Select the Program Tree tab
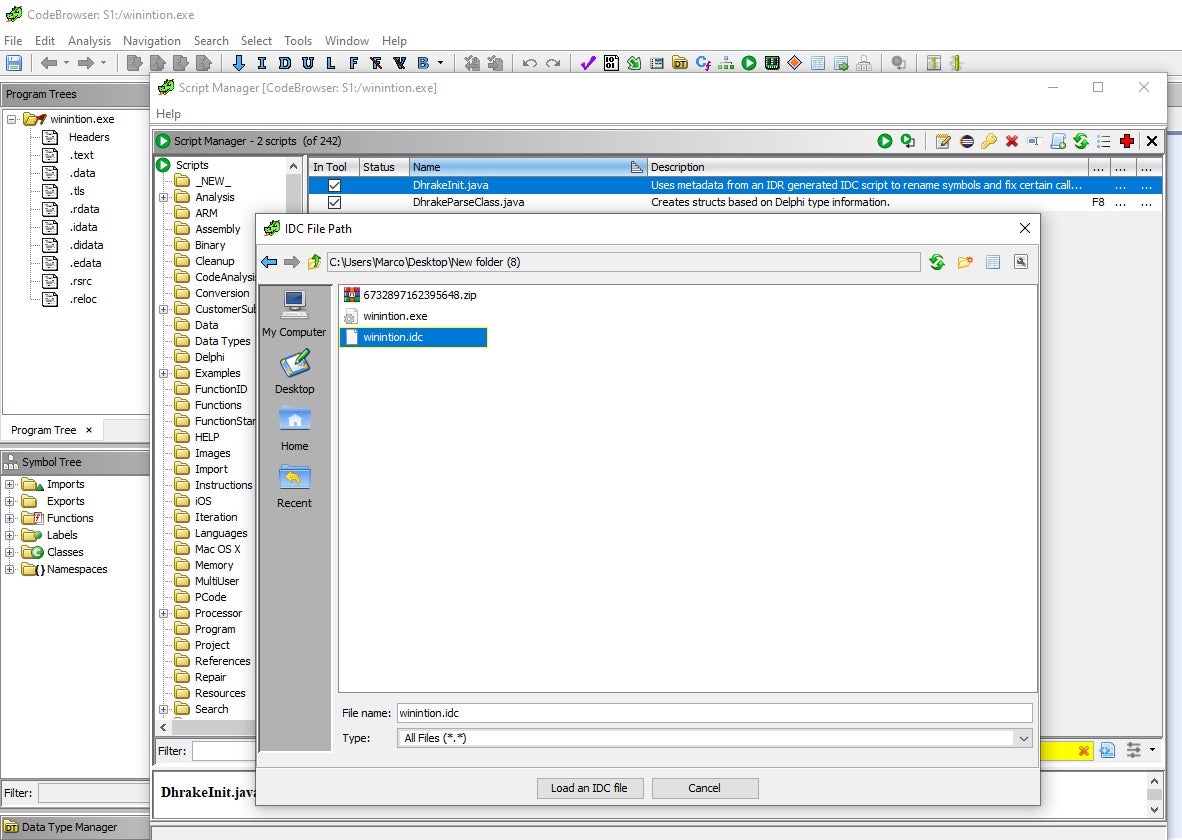The width and height of the screenshot is (1182, 840). pos(43,430)
